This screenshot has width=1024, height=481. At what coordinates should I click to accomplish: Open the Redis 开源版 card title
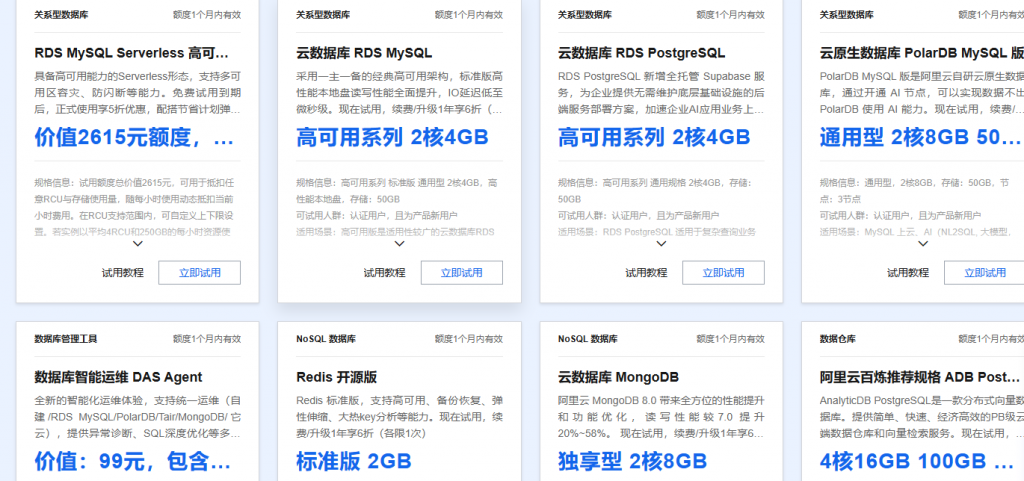click(337, 377)
